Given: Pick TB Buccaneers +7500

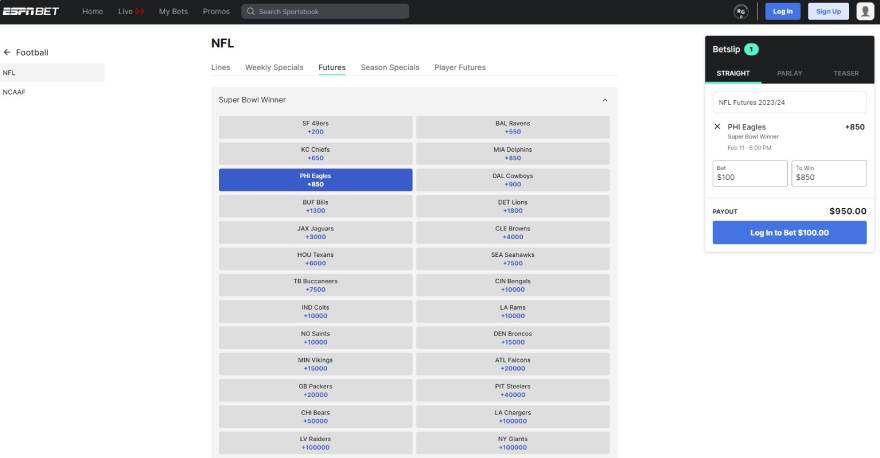Looking at the screenshot, I should click(x=315, y=285).
